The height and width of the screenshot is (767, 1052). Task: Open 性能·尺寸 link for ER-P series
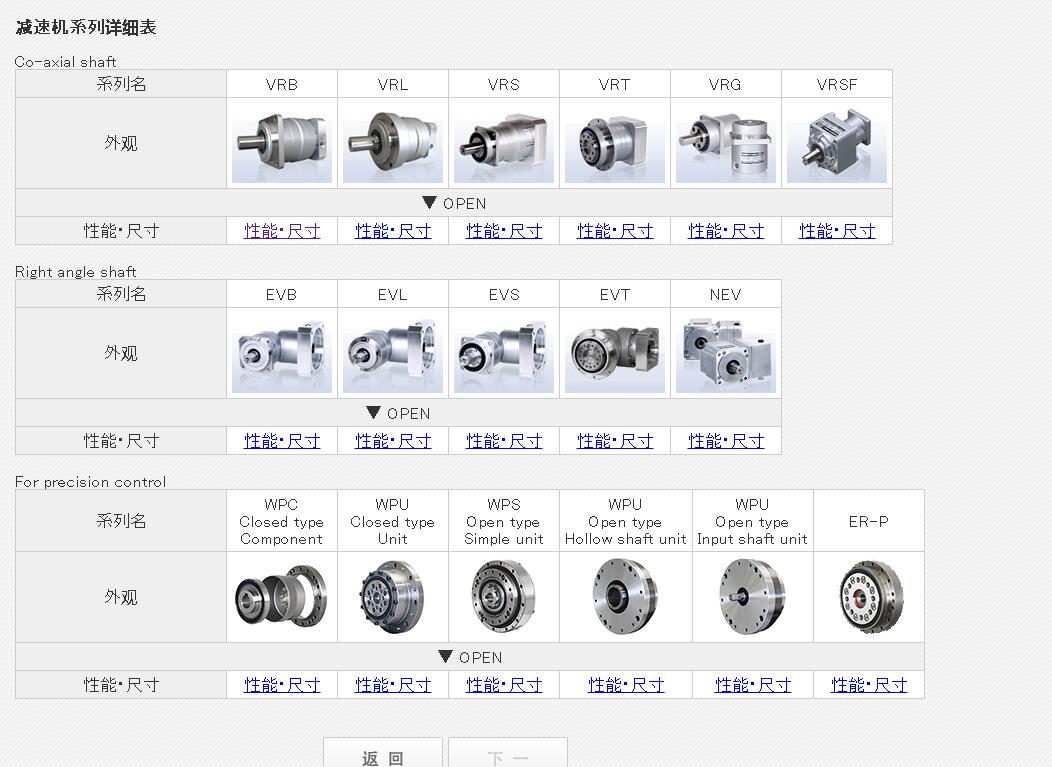coord(869,685)
